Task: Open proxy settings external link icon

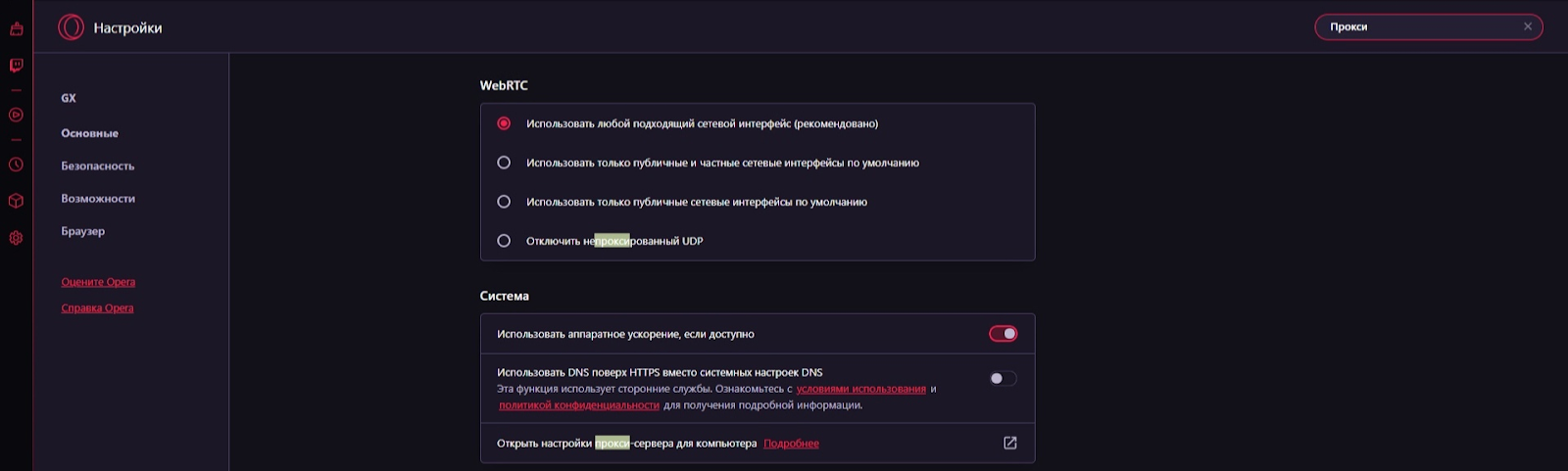Action: click(x=1009, y=444)
